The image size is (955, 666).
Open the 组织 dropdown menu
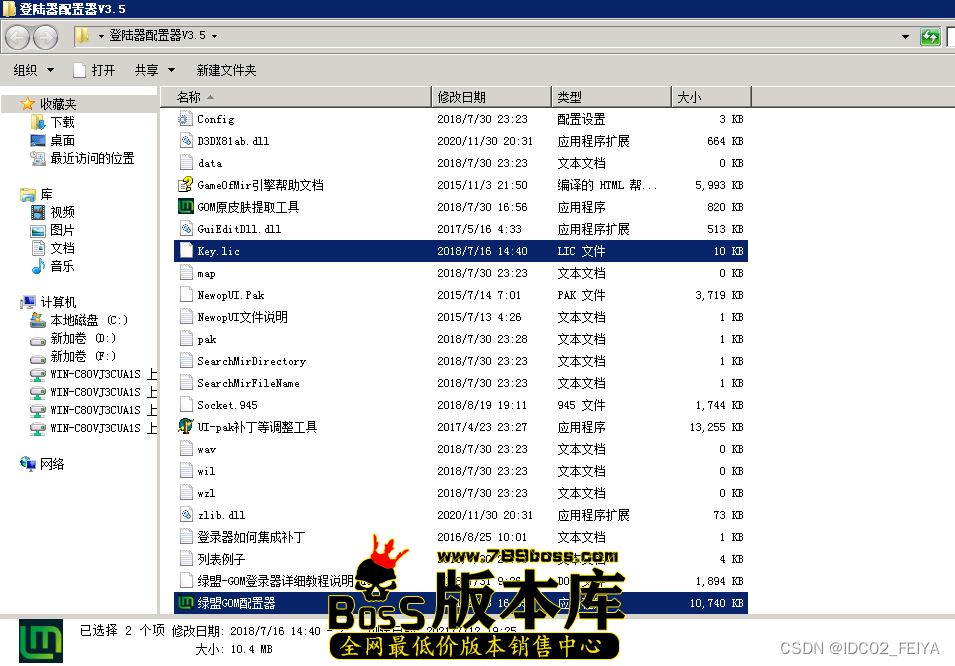tap(33, 70)
